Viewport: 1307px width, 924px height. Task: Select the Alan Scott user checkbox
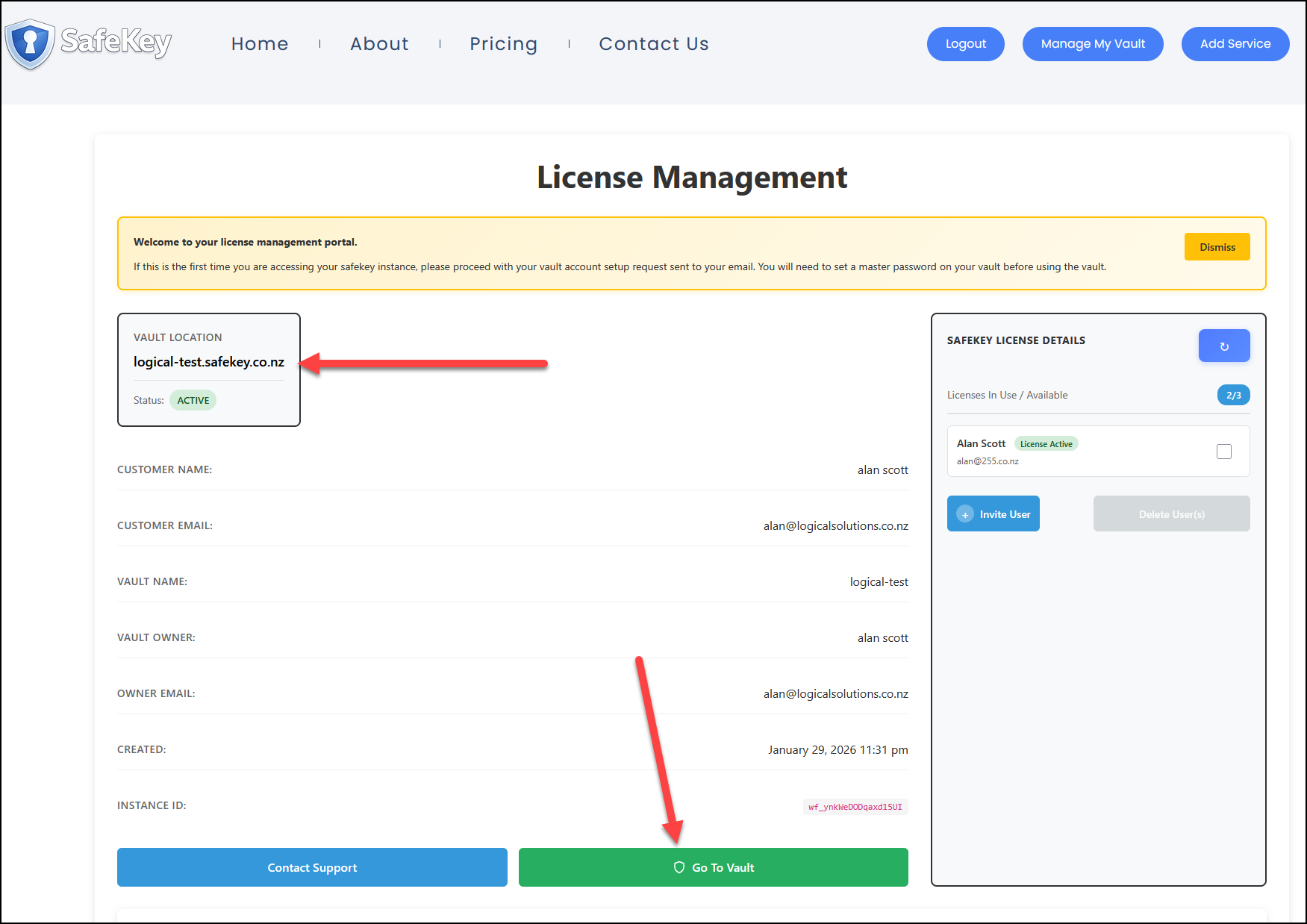click(x=1223, y=452)
